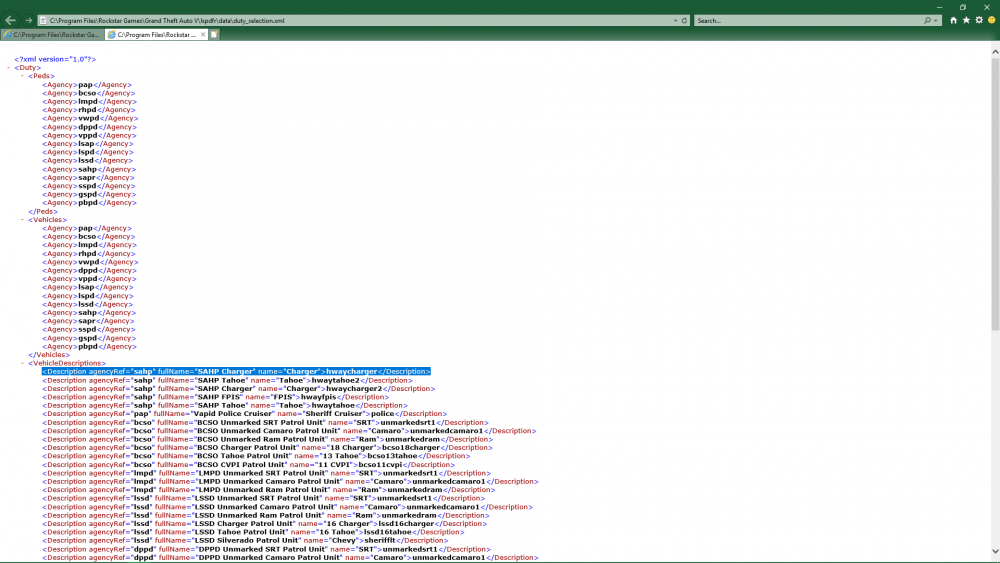The height and width of the screenshot is (563, 1000).
Task: Click the <VehicleDescriptions> tag
Action: [x=67, y=363]
